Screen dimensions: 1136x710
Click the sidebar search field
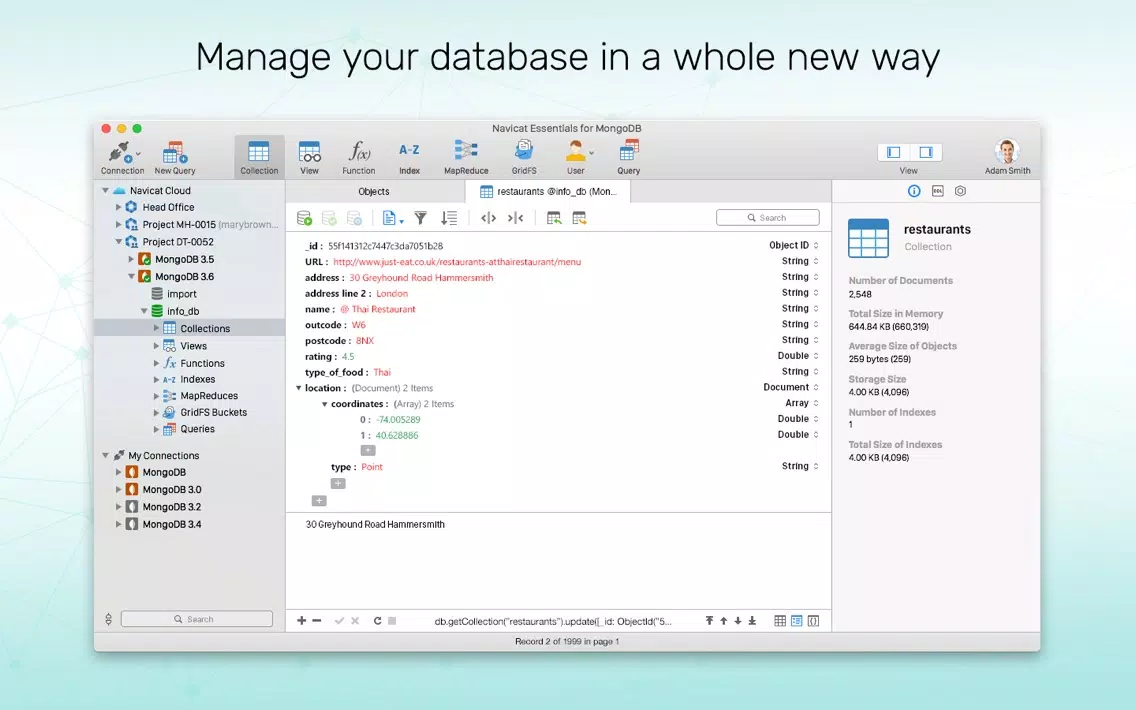tap(196, 619)
